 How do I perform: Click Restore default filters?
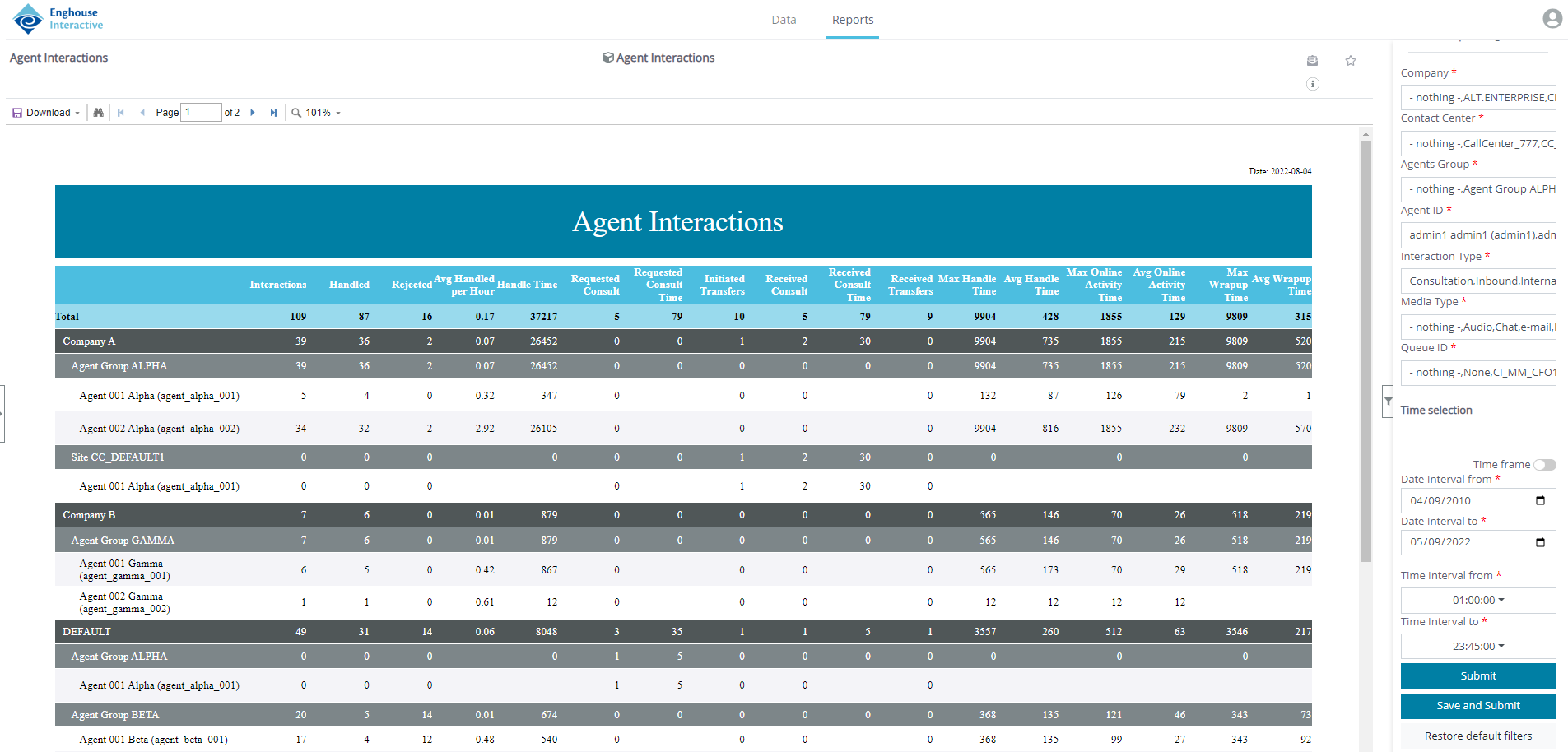pos(1477,735)
